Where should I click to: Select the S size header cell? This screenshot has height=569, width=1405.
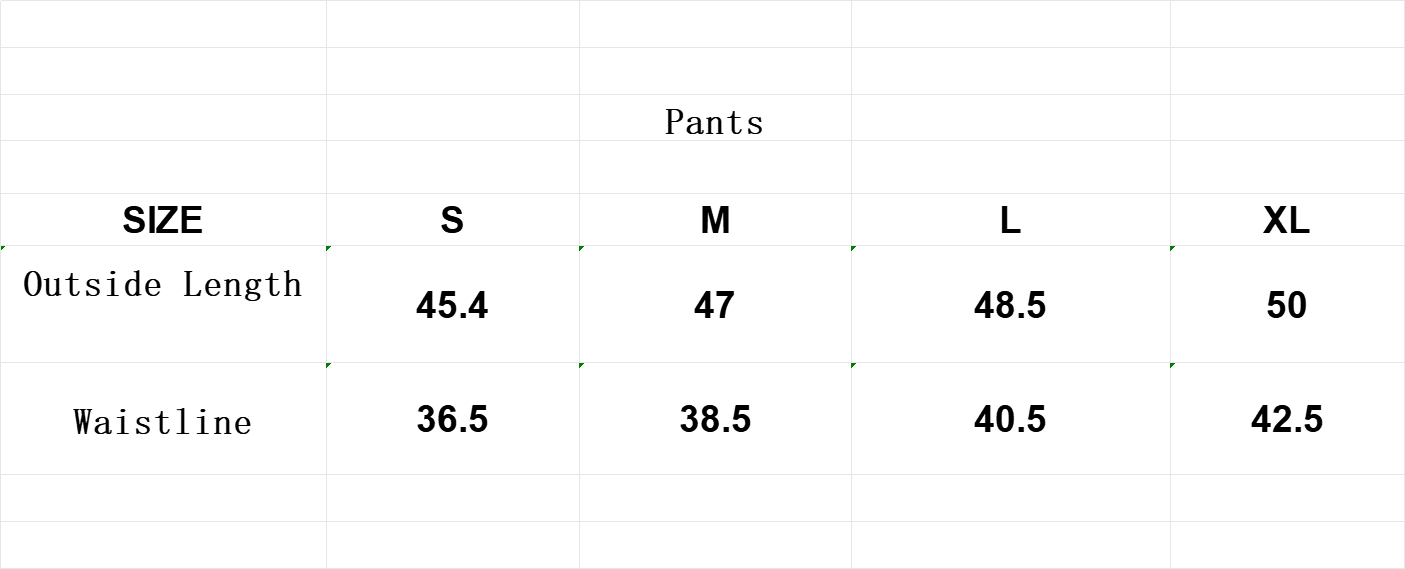click(452, 219)
